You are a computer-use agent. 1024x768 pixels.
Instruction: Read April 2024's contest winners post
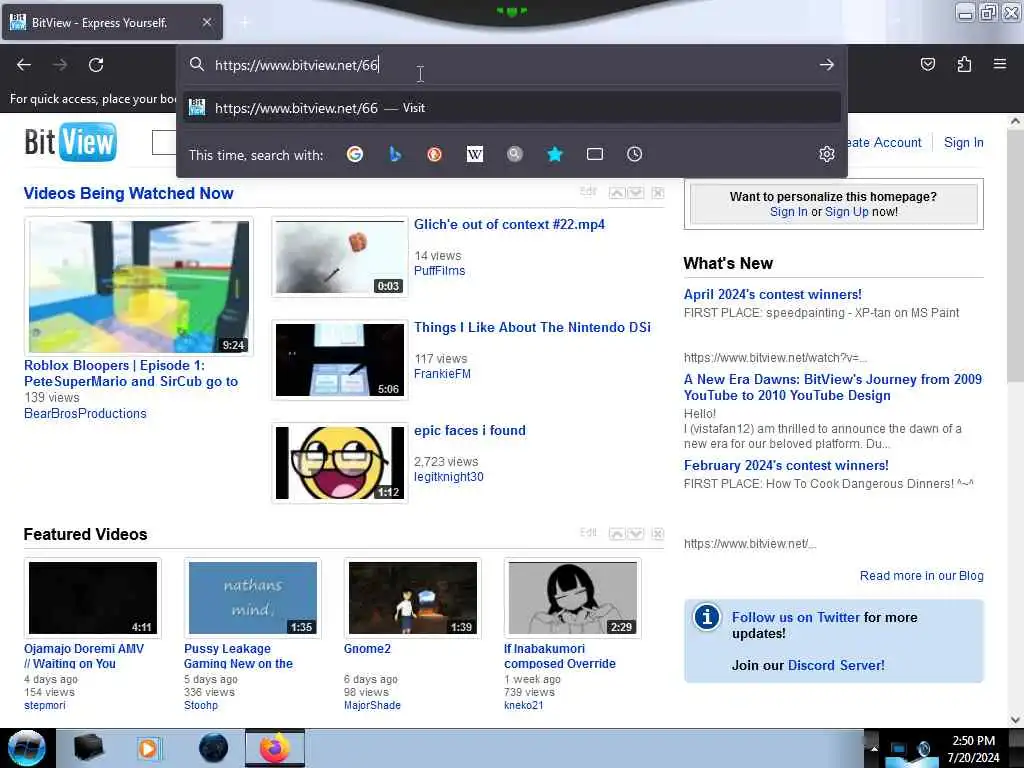(773, 295)
